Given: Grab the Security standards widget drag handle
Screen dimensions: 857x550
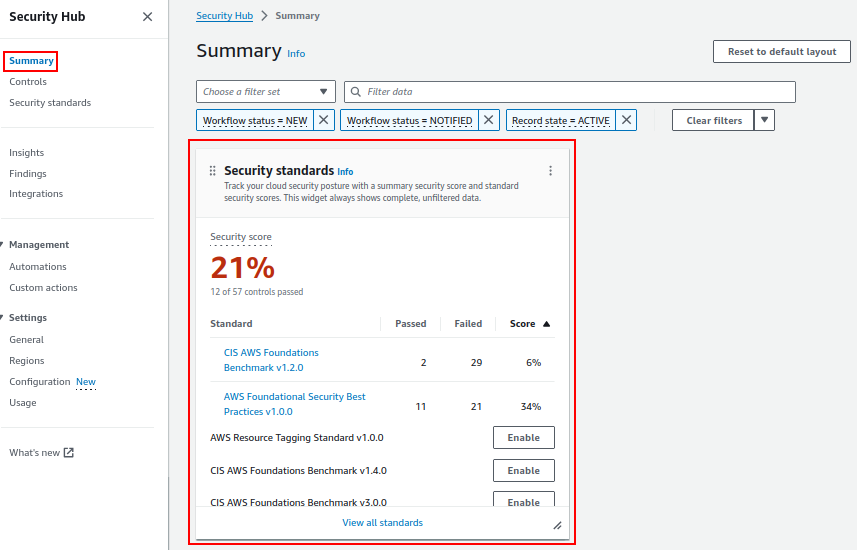Looking at the screenshot, I should [213, 171].
